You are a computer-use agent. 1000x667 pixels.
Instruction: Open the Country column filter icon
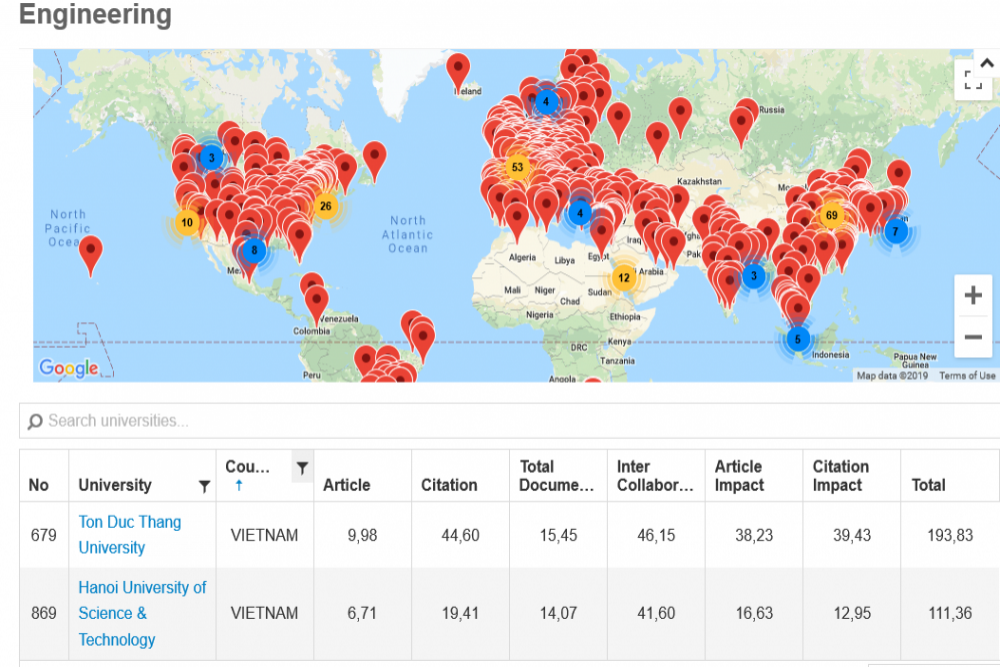click(x=302, y=468)
